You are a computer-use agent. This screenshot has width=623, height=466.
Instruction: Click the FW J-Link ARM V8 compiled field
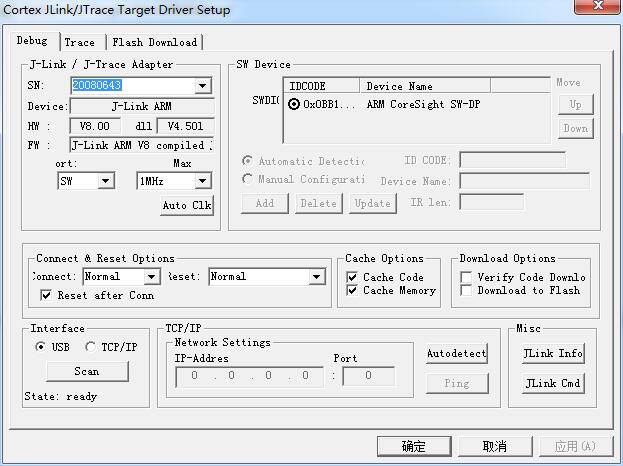coord(142,145)
